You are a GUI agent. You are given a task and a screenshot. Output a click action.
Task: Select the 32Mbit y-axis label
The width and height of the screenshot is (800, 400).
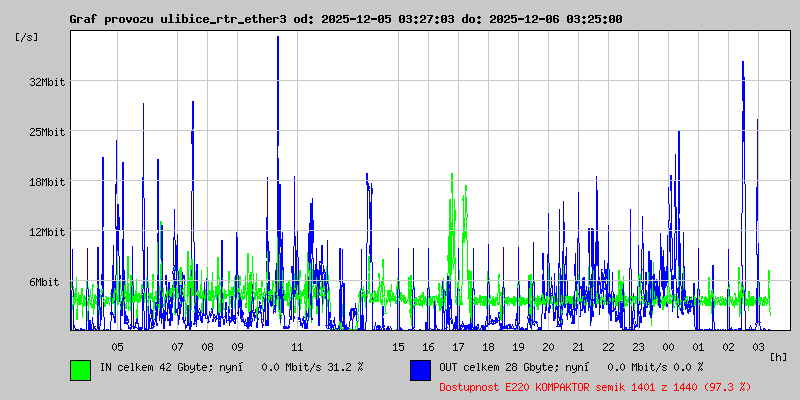pyautogui.click(x=46, y=82)
